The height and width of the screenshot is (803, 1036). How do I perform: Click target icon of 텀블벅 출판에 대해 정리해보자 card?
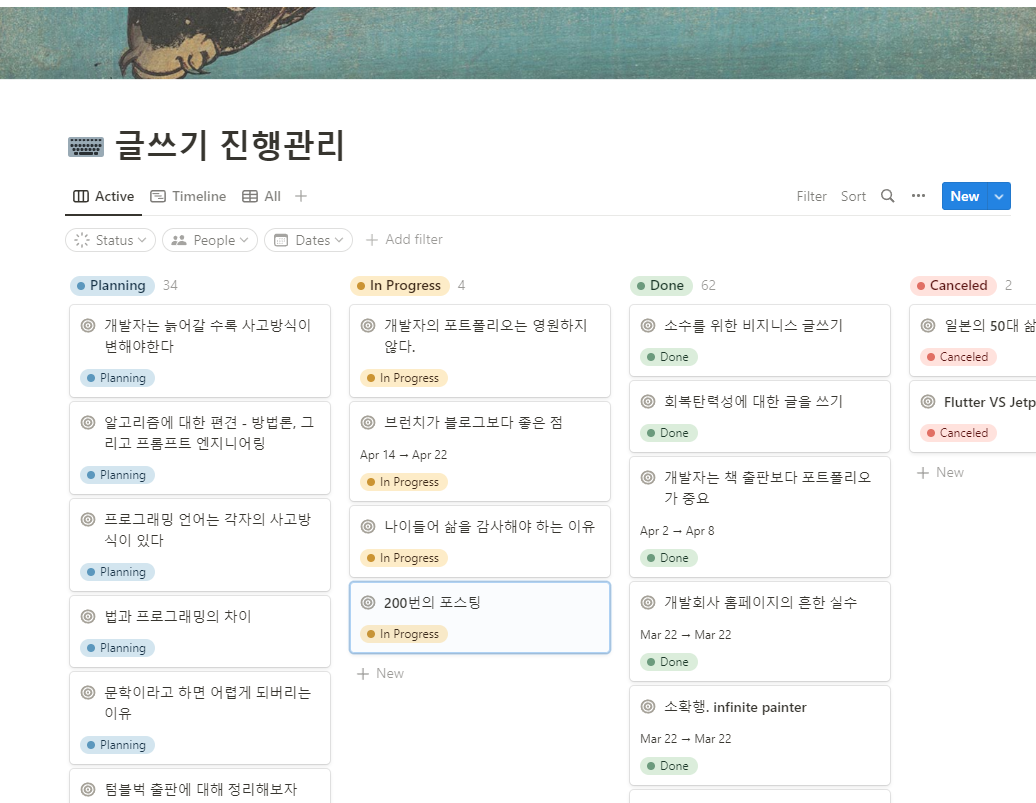pyautogui.click(x=88, y=789)
